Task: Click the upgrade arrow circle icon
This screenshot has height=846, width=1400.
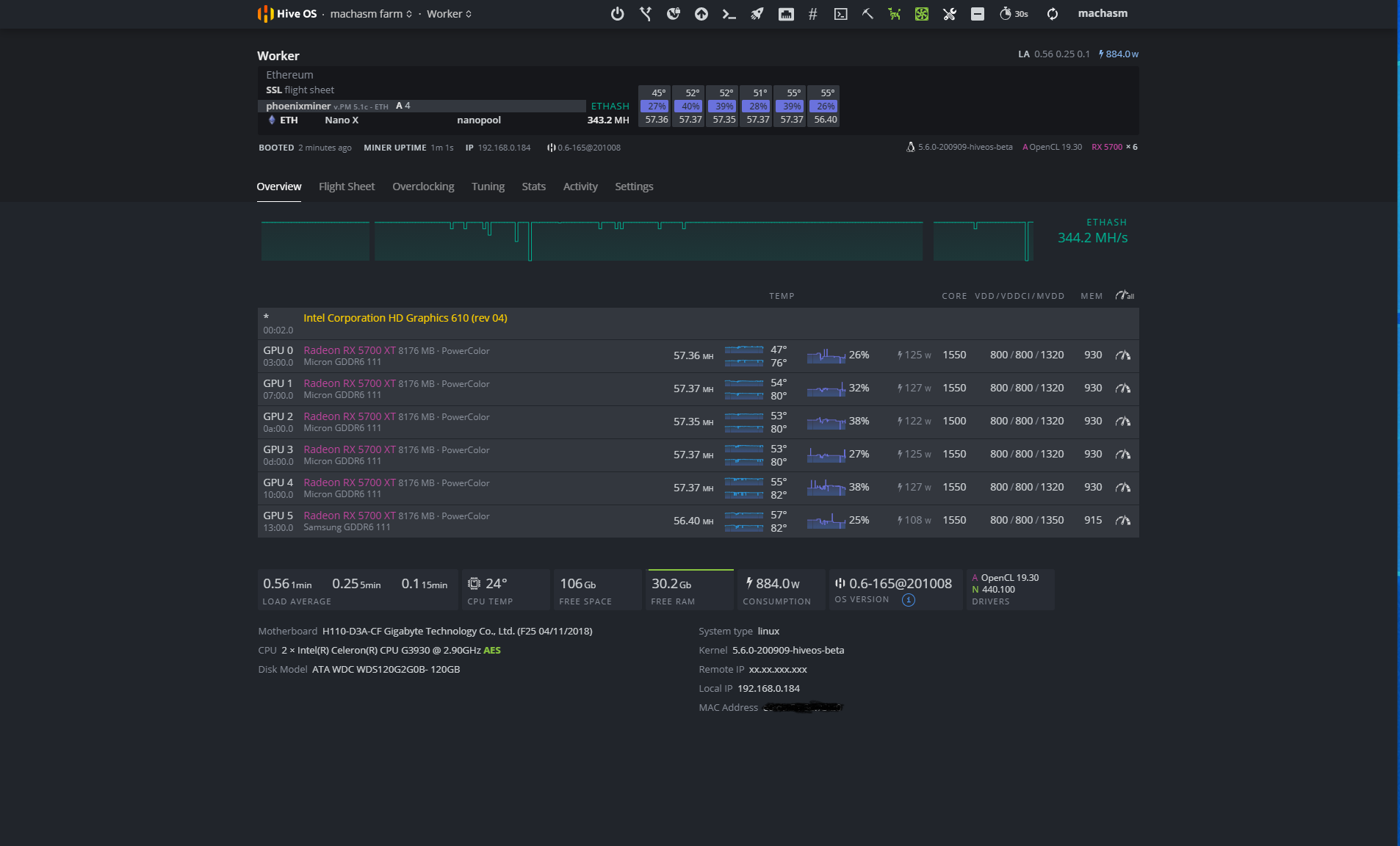Action: [701, 14]
